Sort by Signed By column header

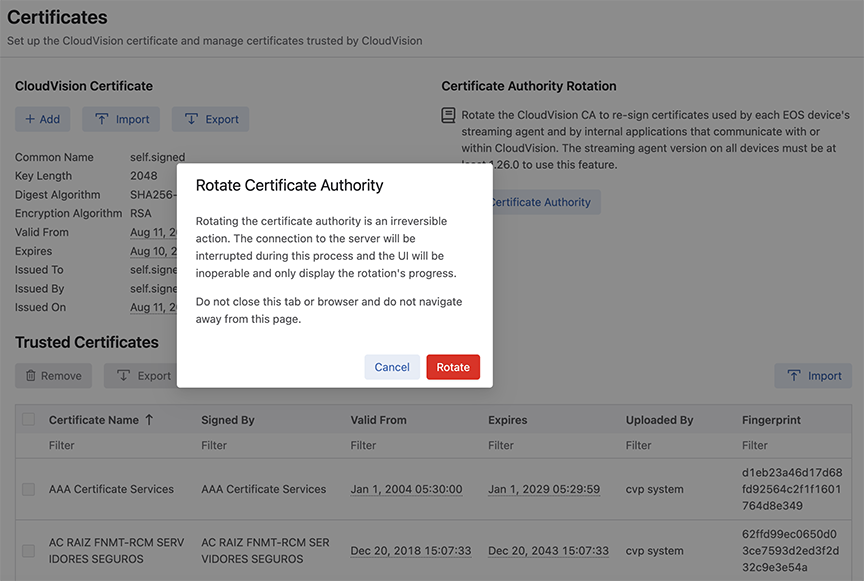click(228, 420)
